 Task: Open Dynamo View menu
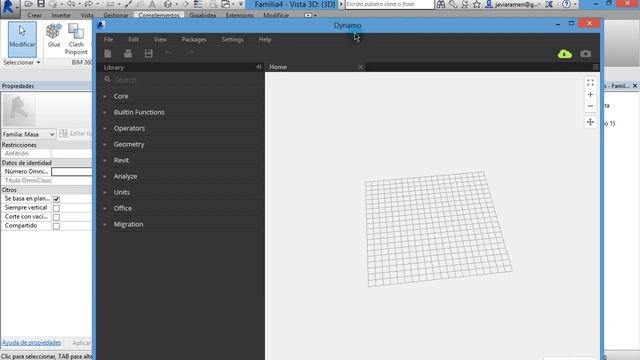[160, 40]
